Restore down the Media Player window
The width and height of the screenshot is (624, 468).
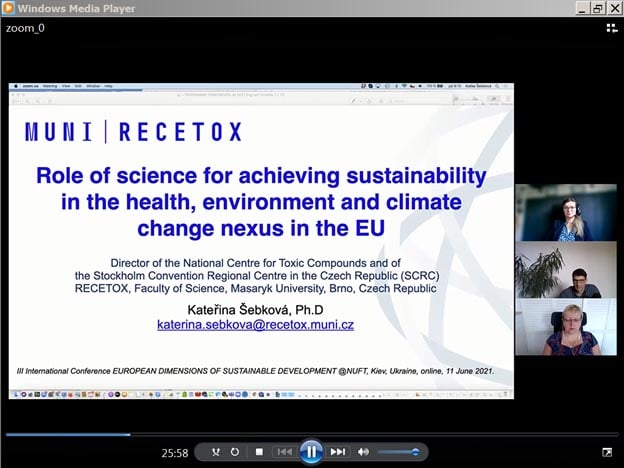(598, 8)
